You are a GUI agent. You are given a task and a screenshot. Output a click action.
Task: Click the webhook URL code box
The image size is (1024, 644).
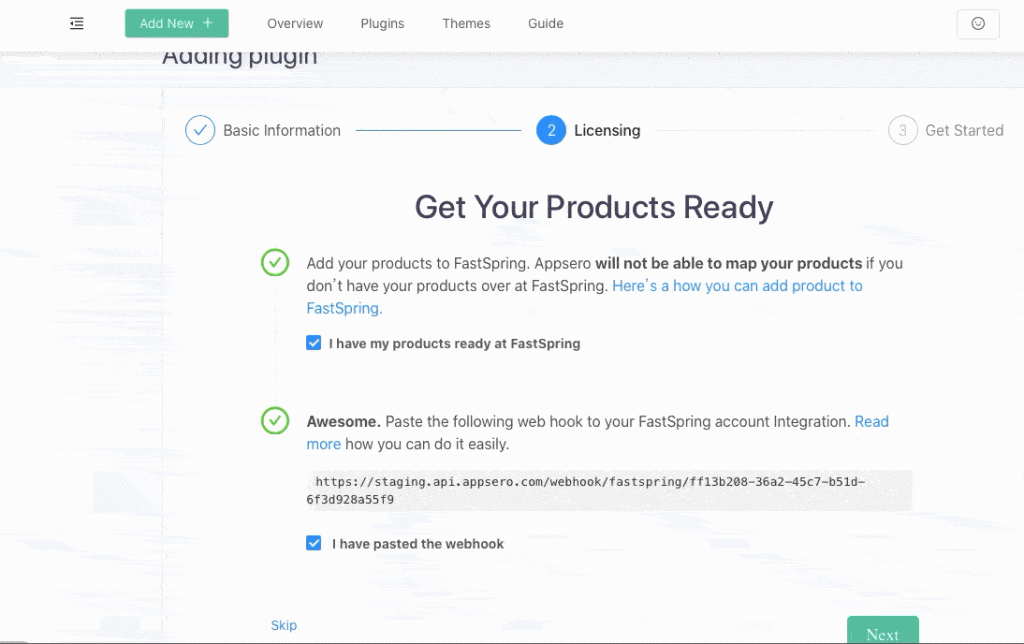(x=609, y=491)
